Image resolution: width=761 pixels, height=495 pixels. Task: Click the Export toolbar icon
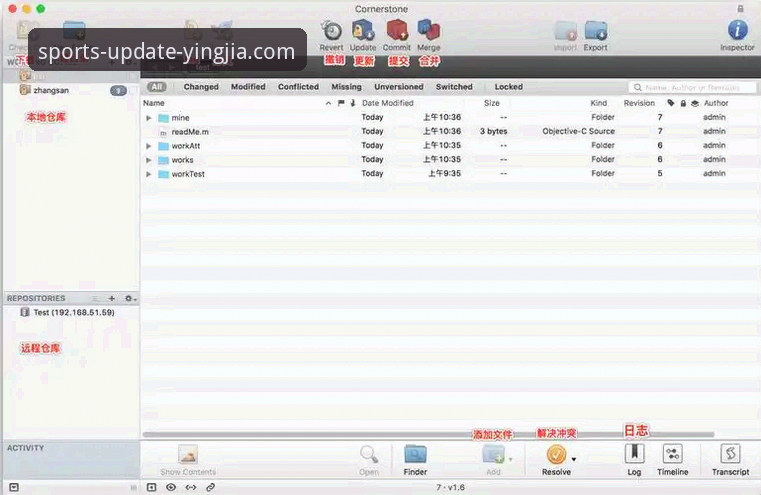tap(596, 32)
